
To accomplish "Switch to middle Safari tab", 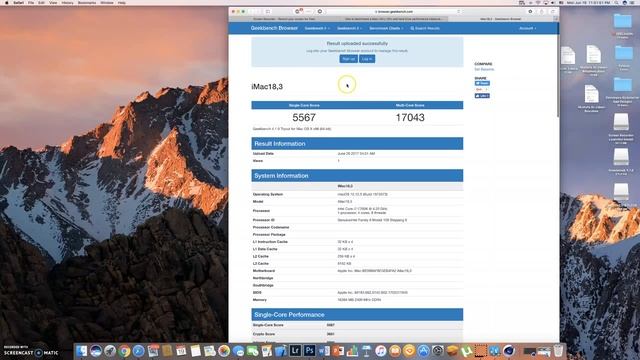I will 393,19.
